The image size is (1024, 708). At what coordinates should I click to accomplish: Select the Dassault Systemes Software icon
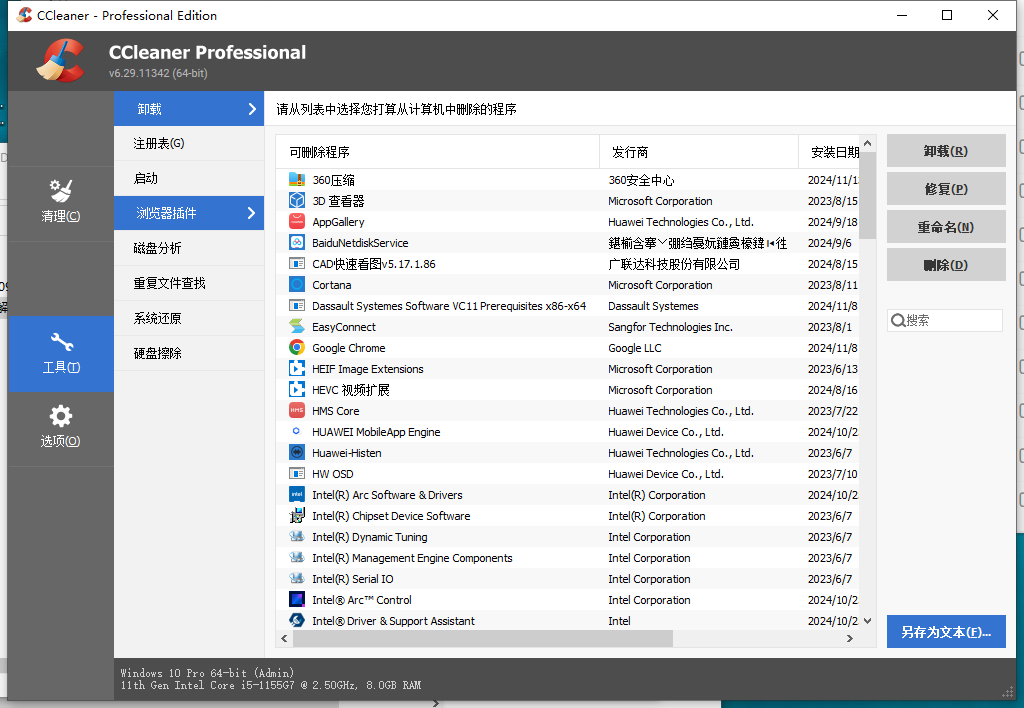click(x=297, y=306)
